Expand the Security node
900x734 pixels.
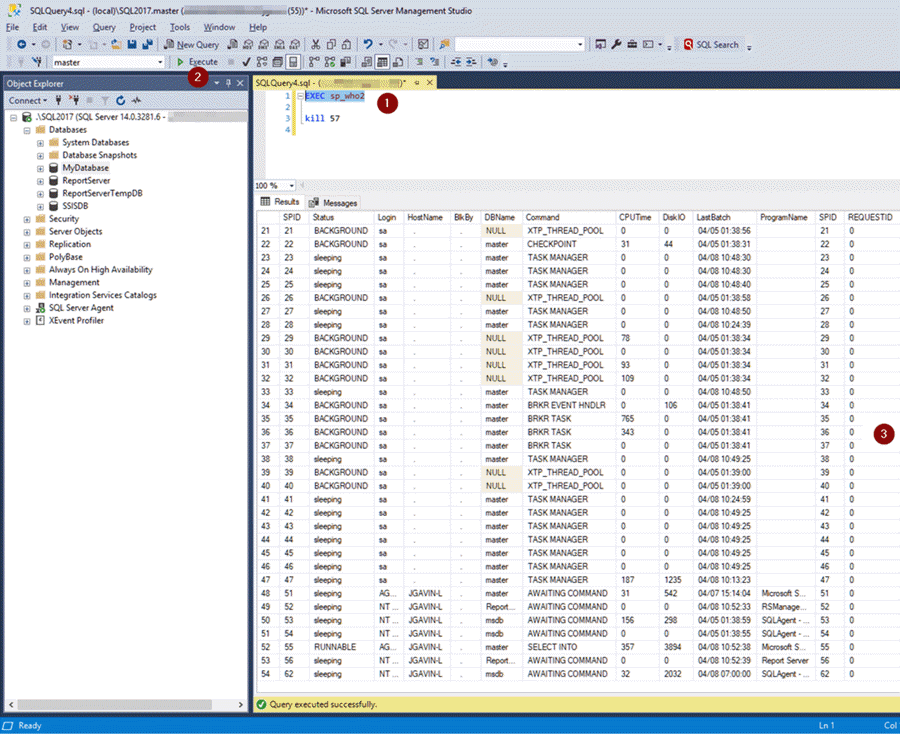[28, 218]
